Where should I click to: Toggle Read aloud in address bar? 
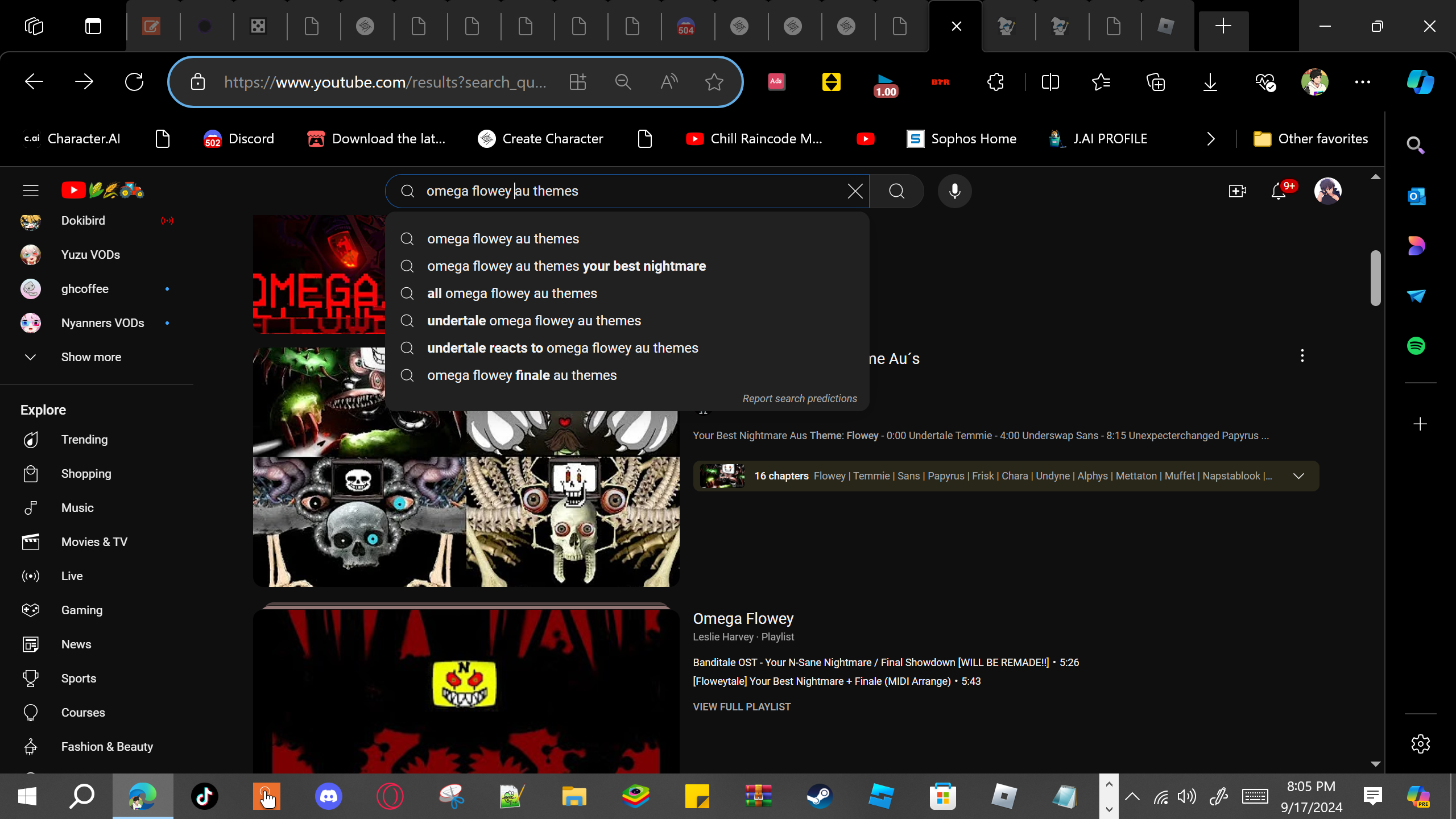pos(669,82)
